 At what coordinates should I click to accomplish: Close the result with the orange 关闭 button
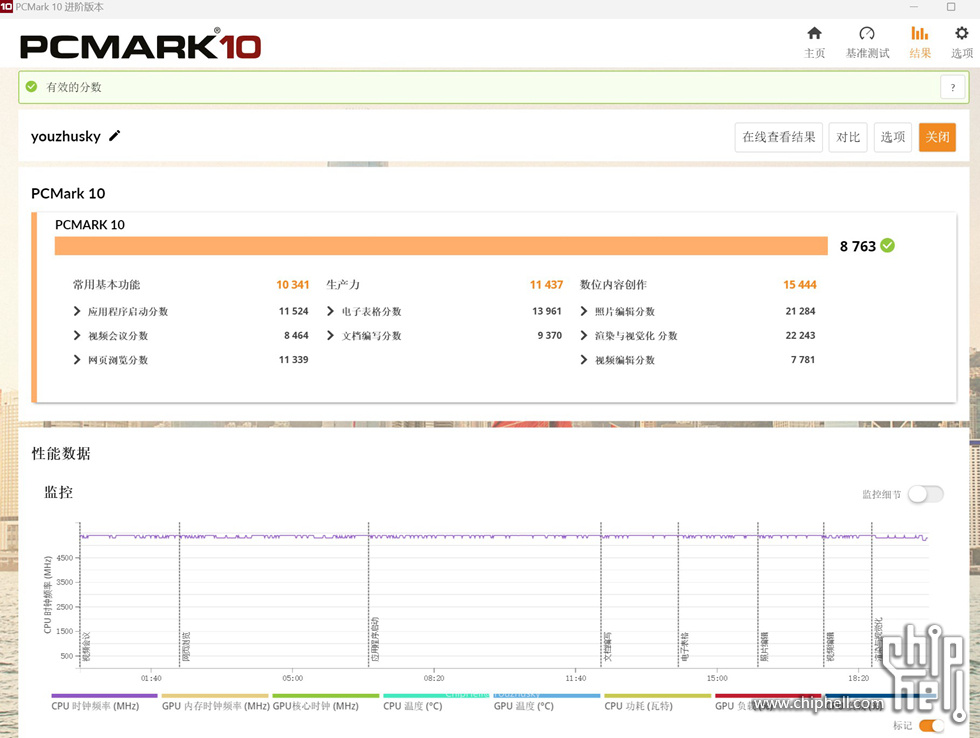tap(938, 137)
